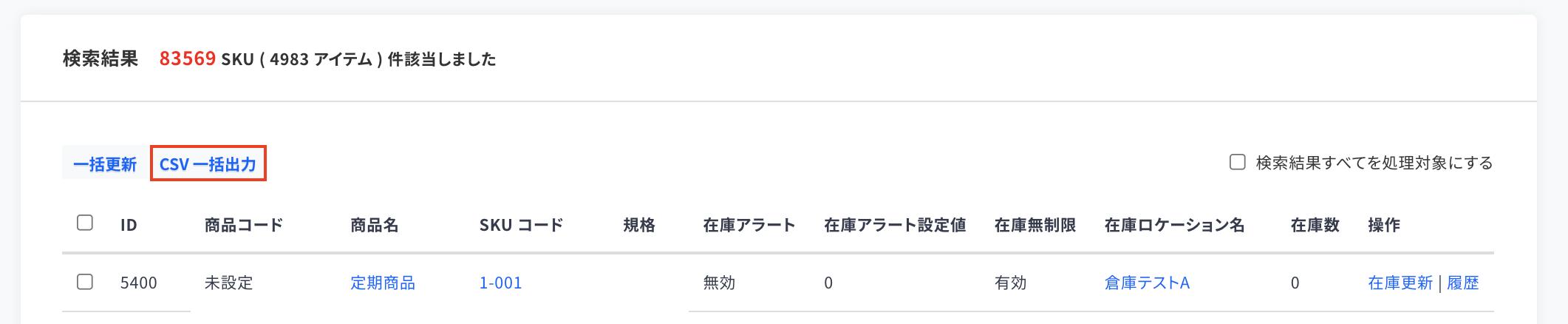Select the ID column header

point(129,225)
